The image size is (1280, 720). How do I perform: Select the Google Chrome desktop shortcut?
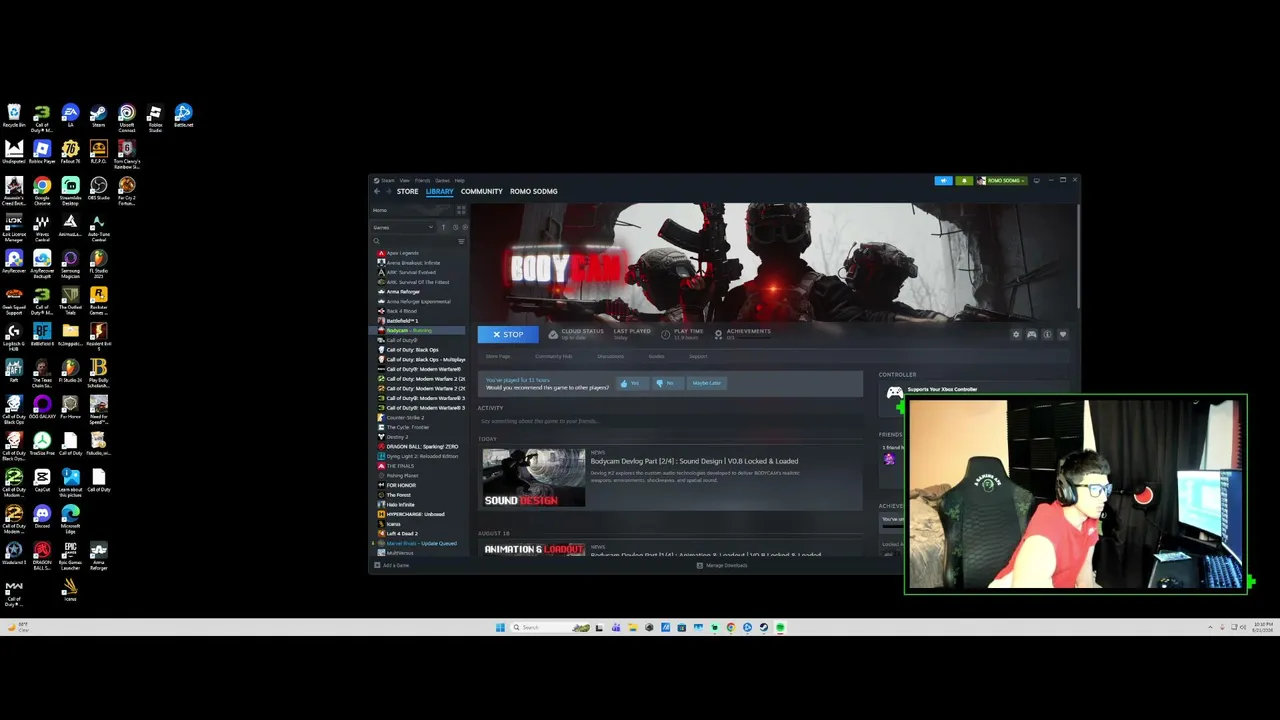pyautogui.click(x=42, y=190)
